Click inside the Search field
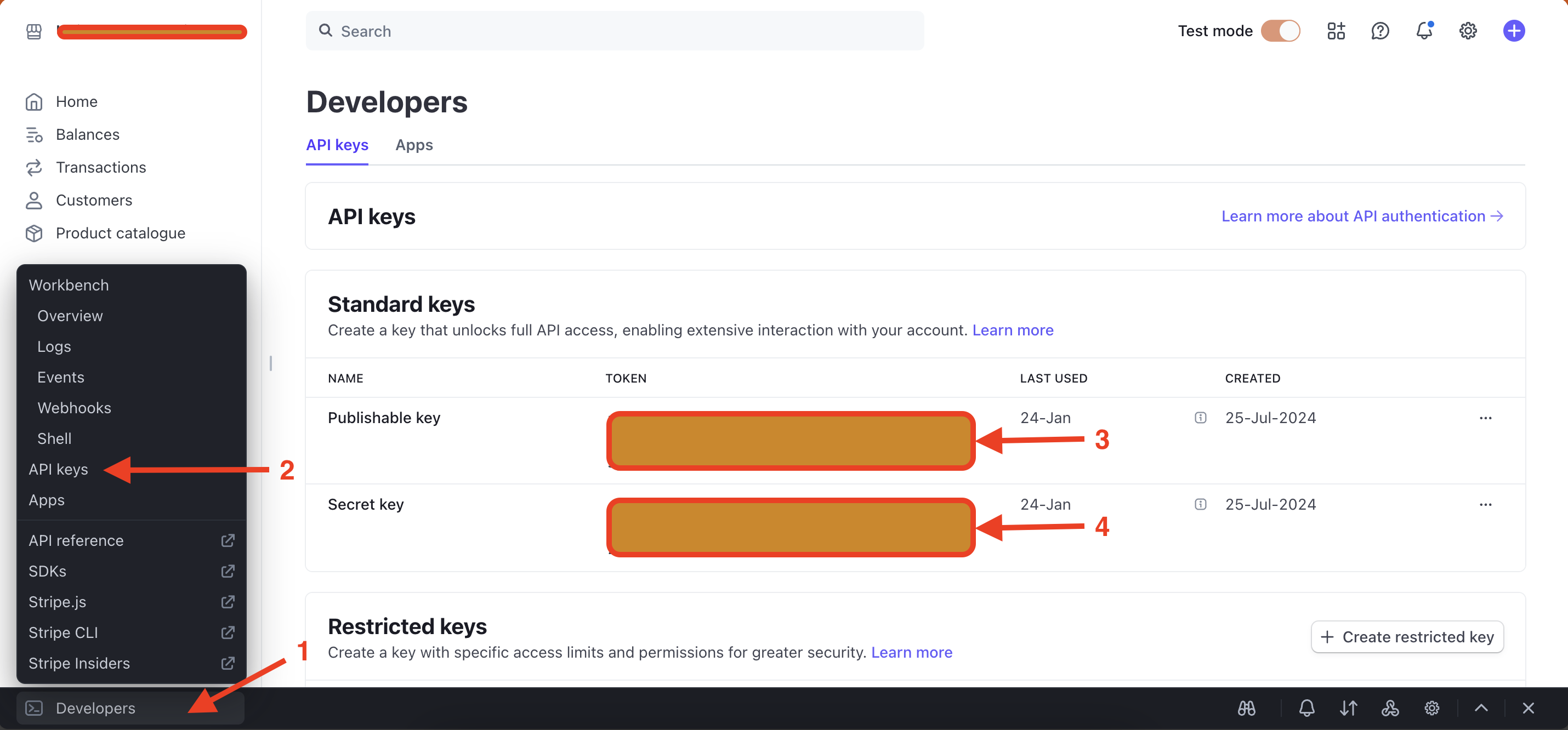Screen dimensions: 1568x730 point(615,31)
